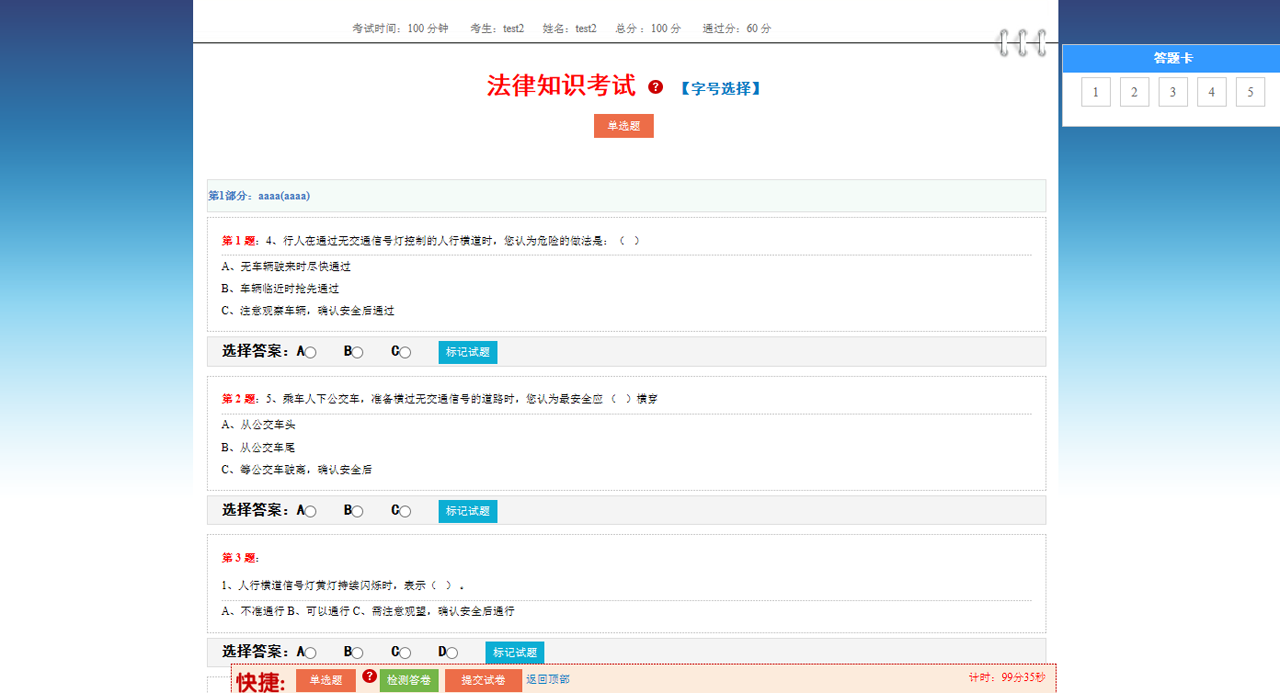The image size is (1280, 693).
Task: Mark question 3 with 标记试题 button
Action: pyautogui.click(x=514, y=652)
